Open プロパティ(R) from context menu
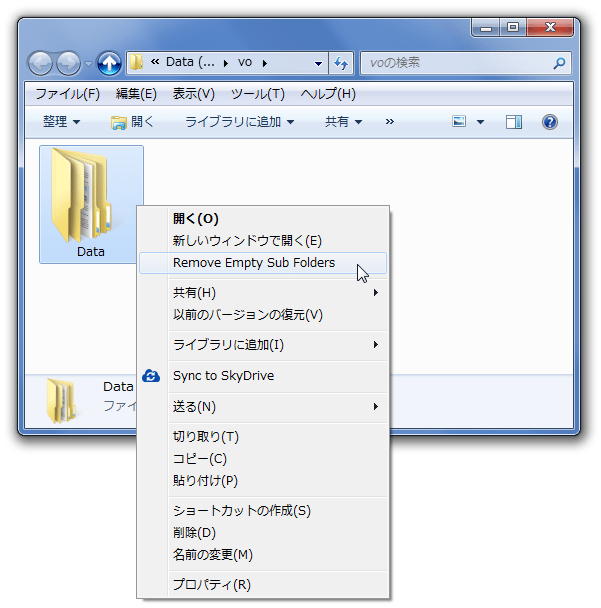This screenshot has height=608, width=601. point(263,584)
